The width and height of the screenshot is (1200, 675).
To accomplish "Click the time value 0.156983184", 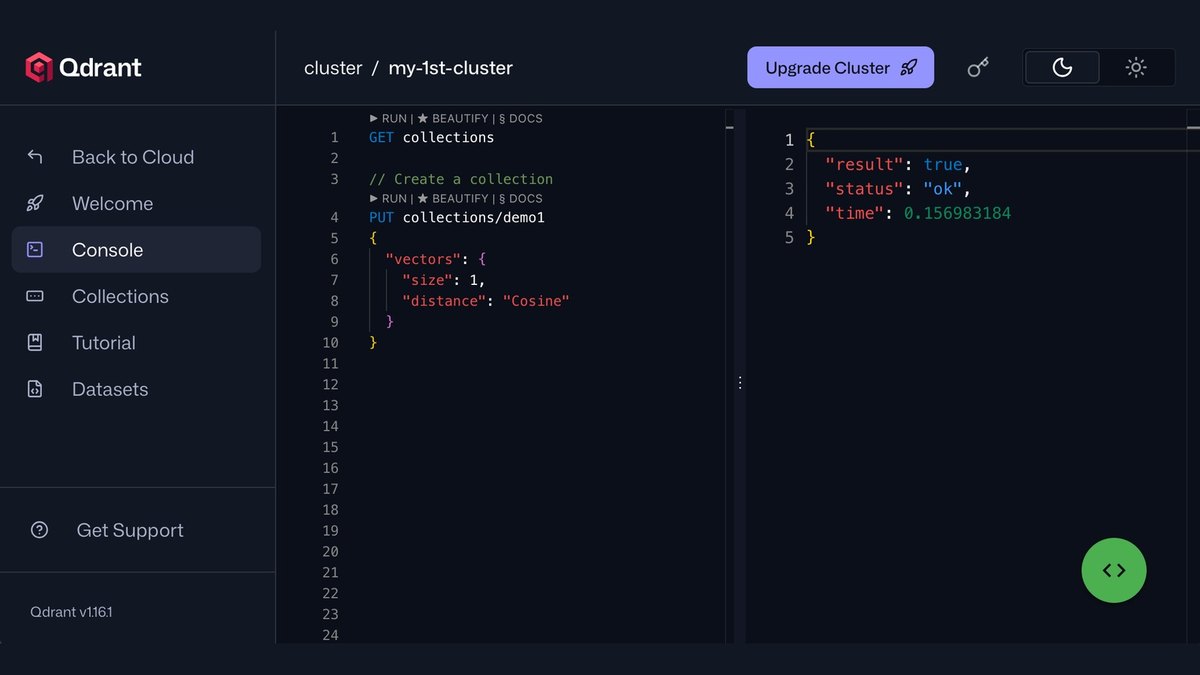I will 958,213.
